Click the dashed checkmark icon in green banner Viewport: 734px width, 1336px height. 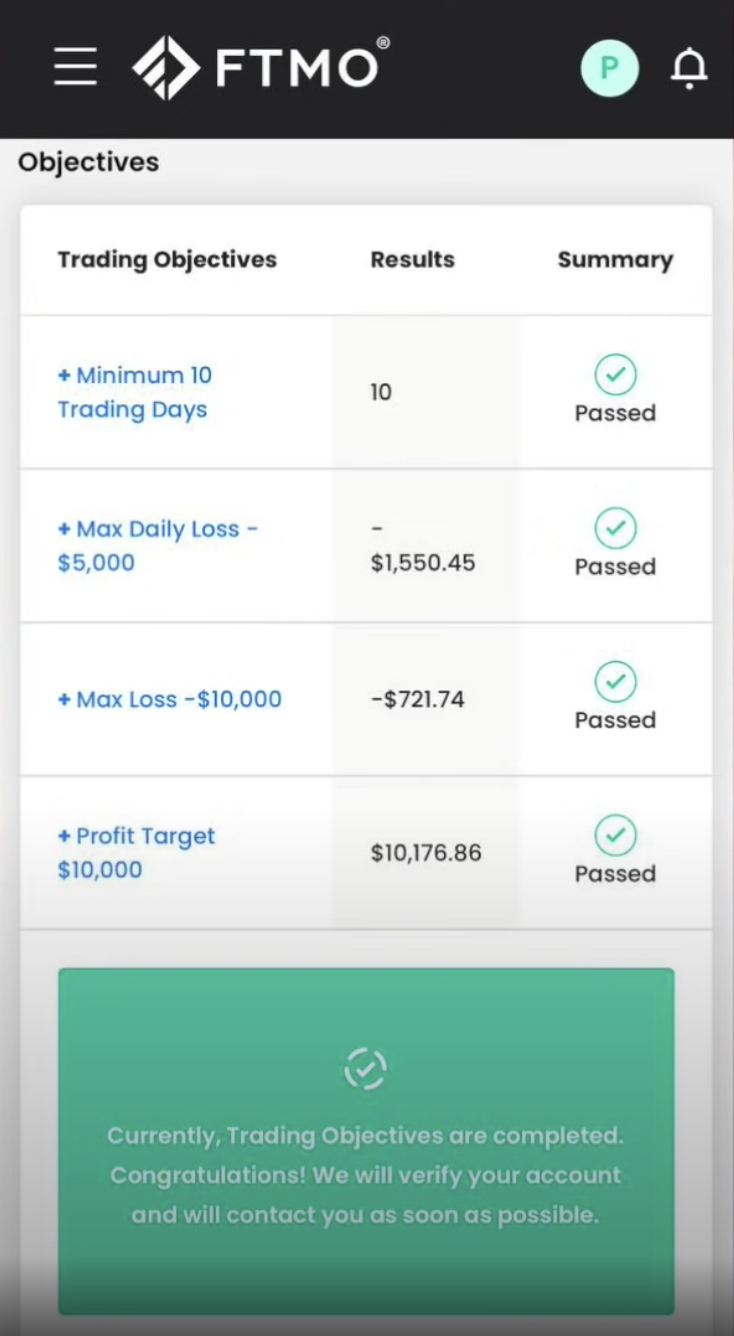pyautogui.click(x=366, y=1069)
